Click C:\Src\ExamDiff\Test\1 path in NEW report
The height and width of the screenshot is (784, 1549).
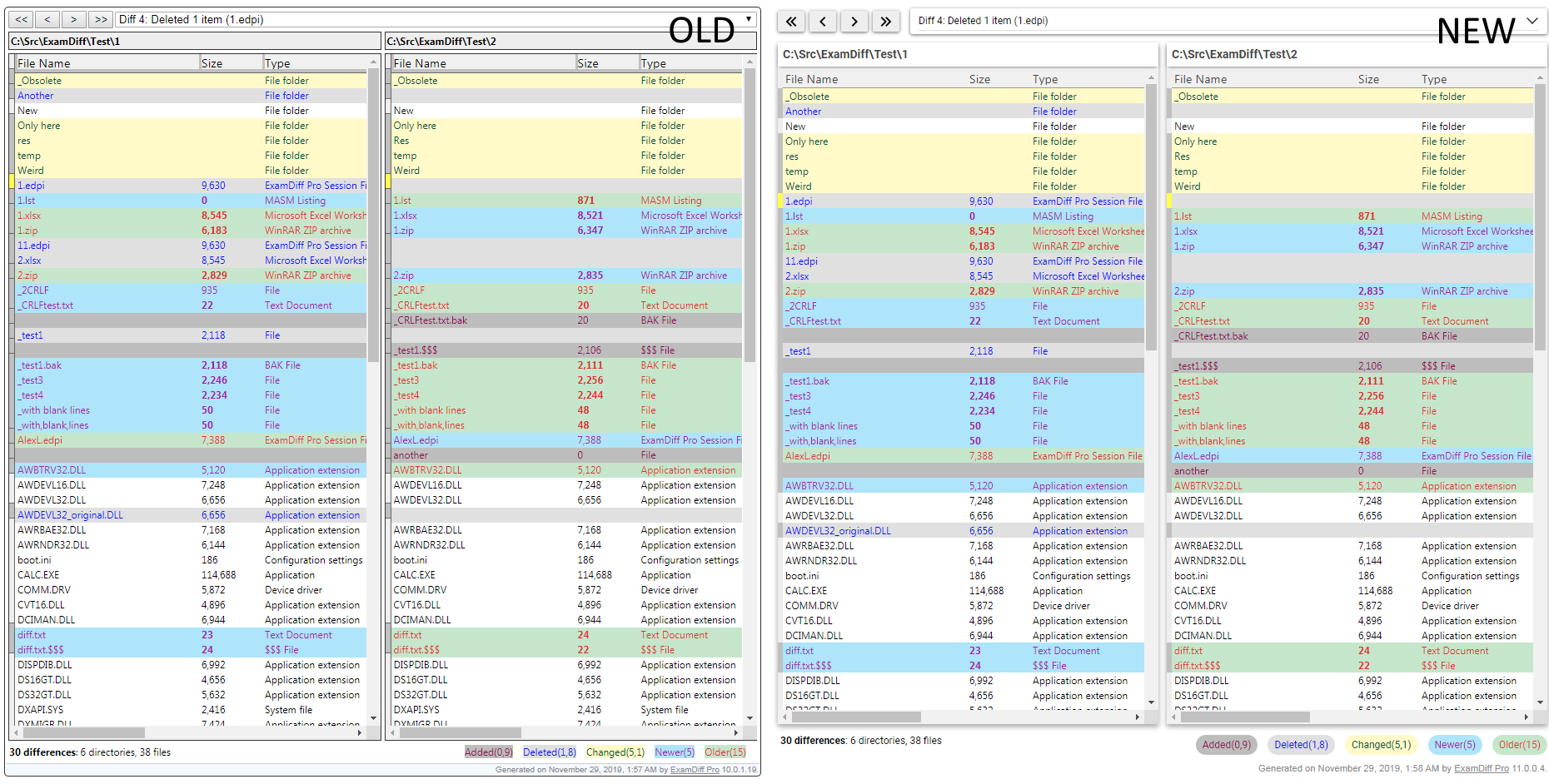(844, 54)
